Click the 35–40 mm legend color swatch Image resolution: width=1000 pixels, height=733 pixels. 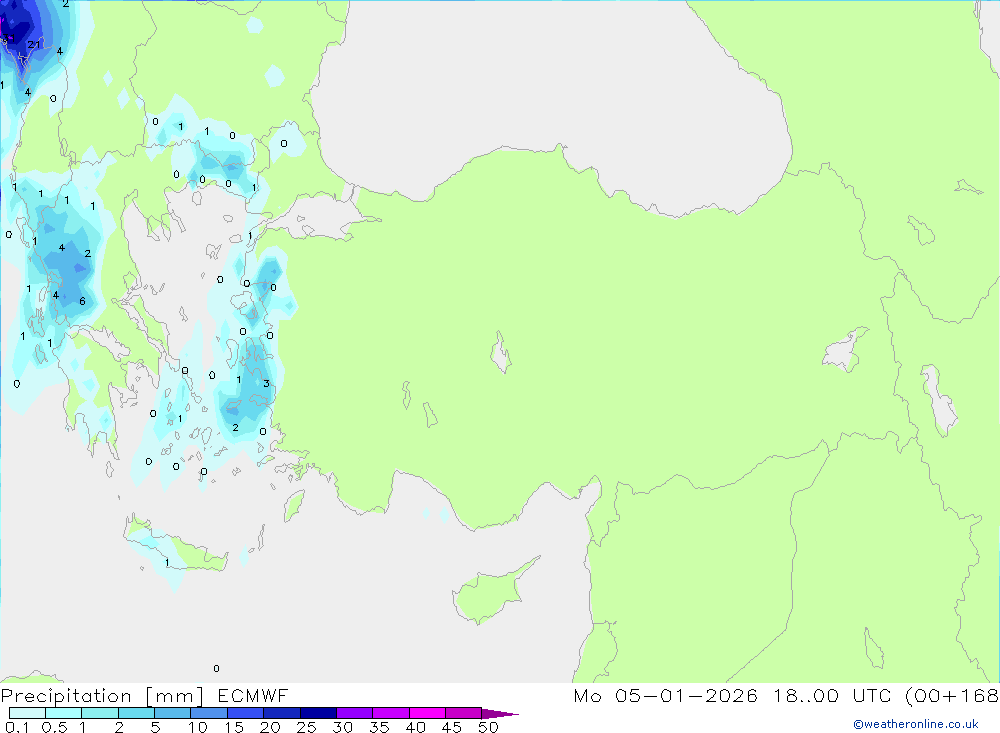(x=390, y=713)
